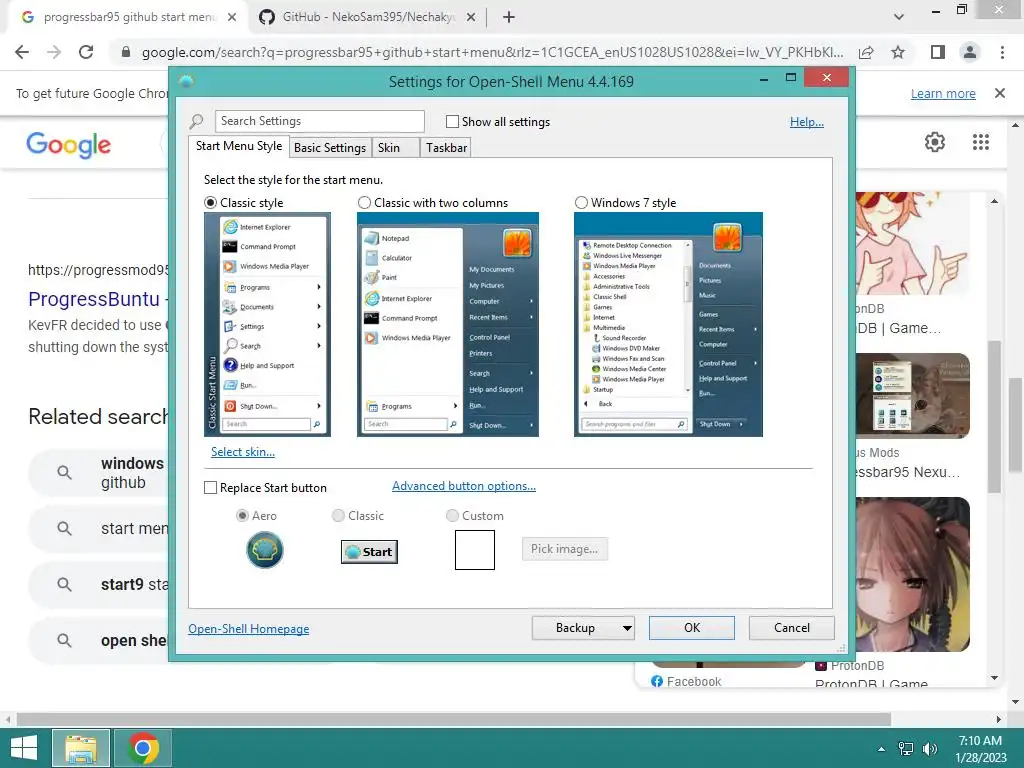This screenshot has height=768, width=1024.
Task: Open a new Chrome tab
Action: [509, 17]
